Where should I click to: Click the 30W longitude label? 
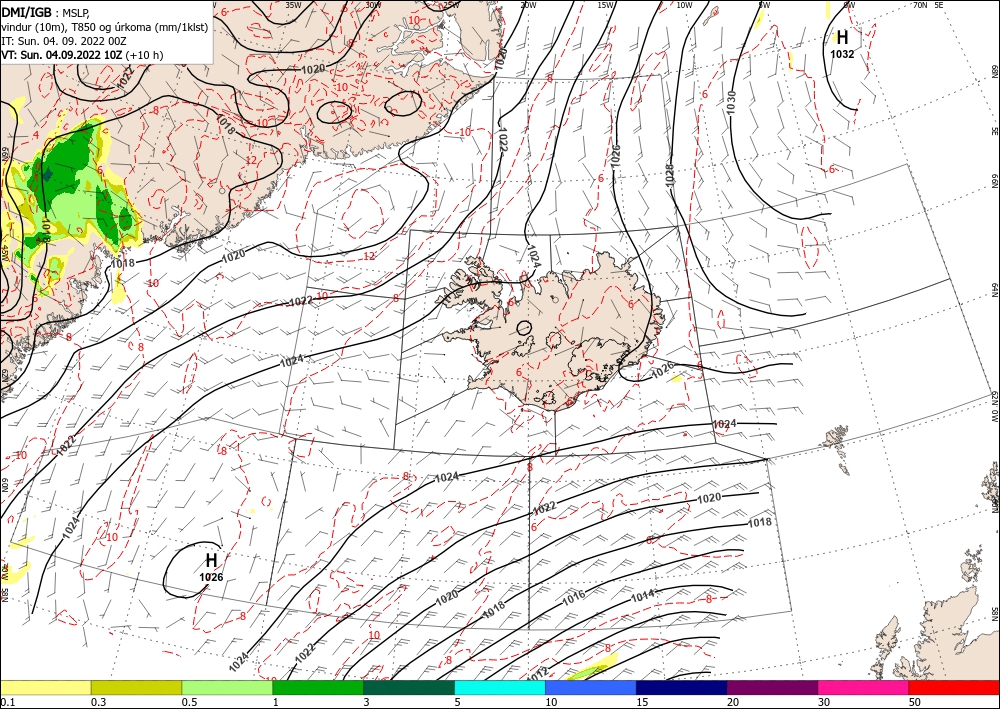pyautogui.click(x=373, y=5)
